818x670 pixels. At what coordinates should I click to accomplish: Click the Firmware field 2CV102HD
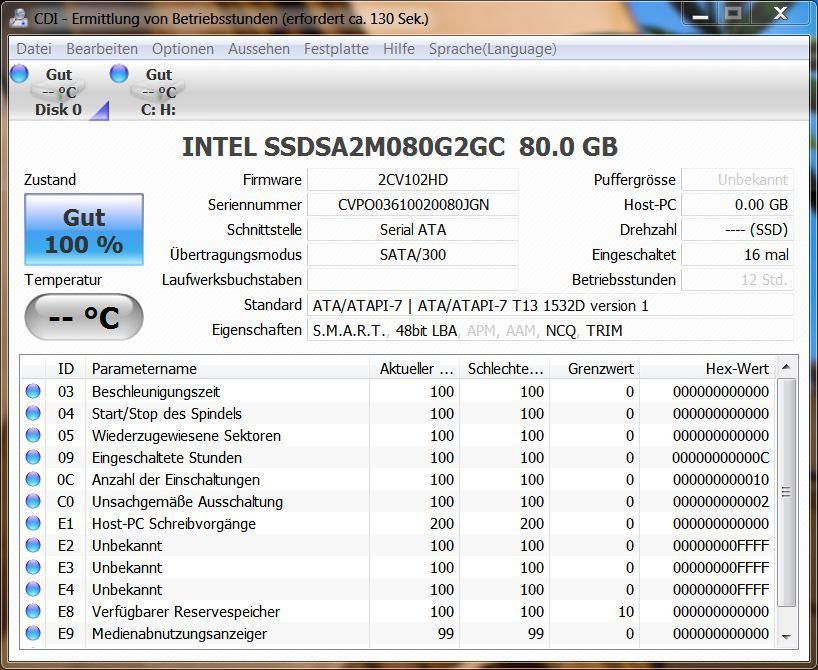(413, 180)
